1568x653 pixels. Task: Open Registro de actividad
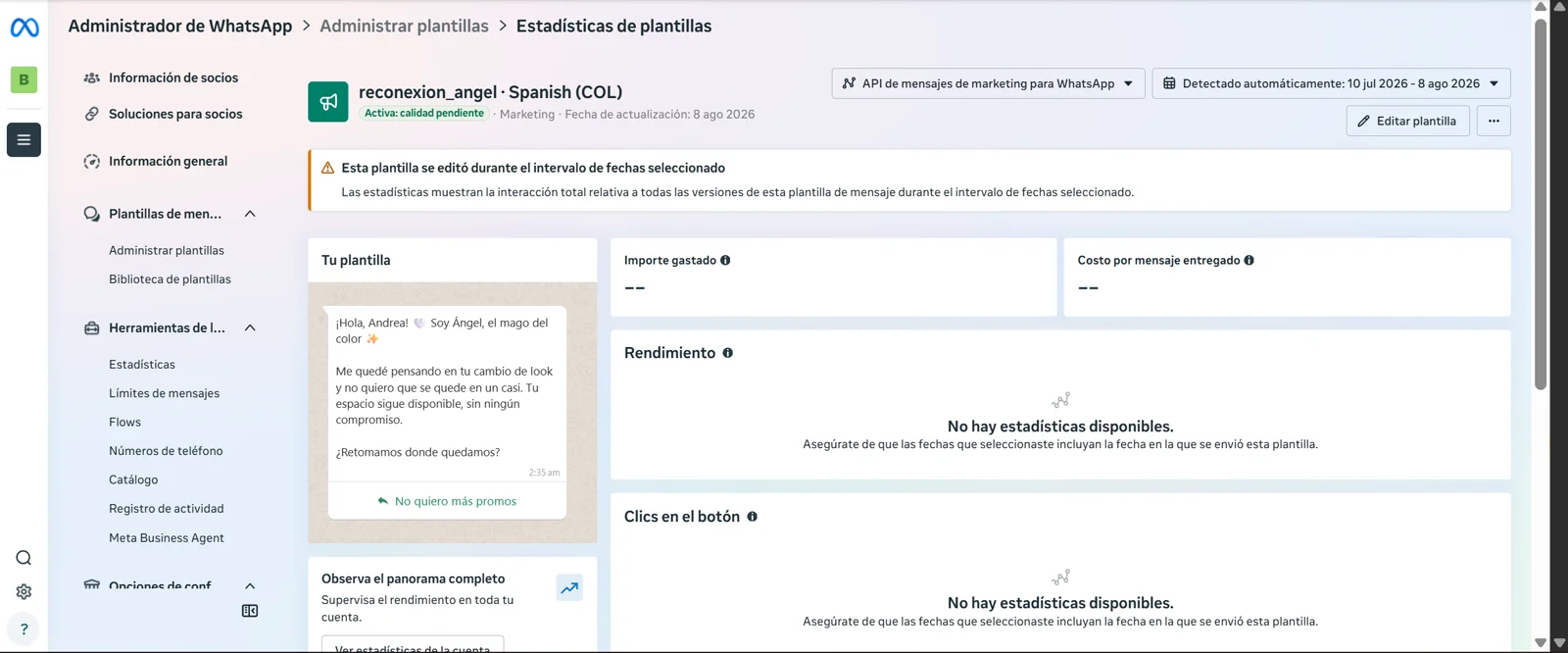167,509
